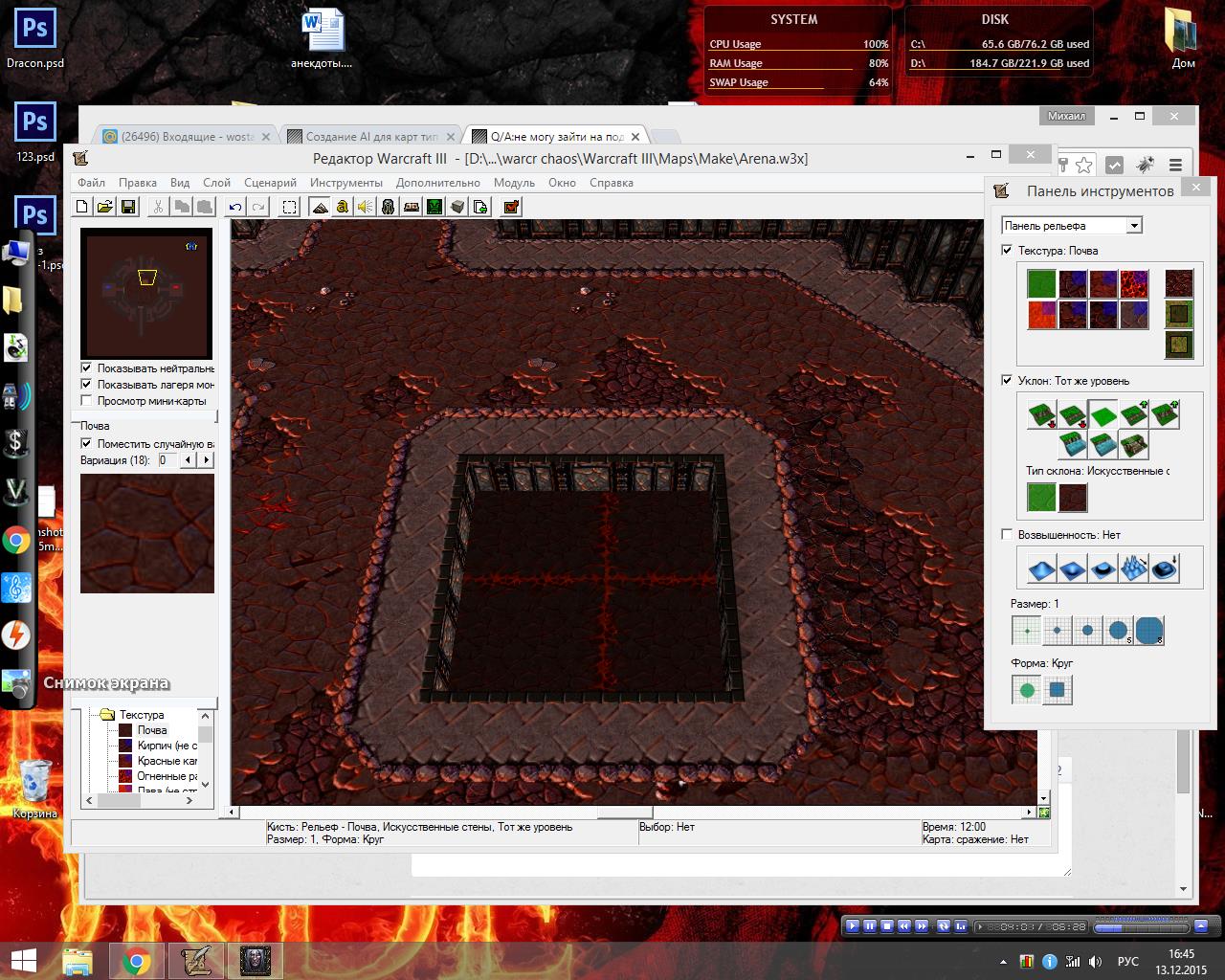Open the Terrain editor toolbar icon
The width and height of the screenshot is (1225, 980).
[x=320, y=207]
